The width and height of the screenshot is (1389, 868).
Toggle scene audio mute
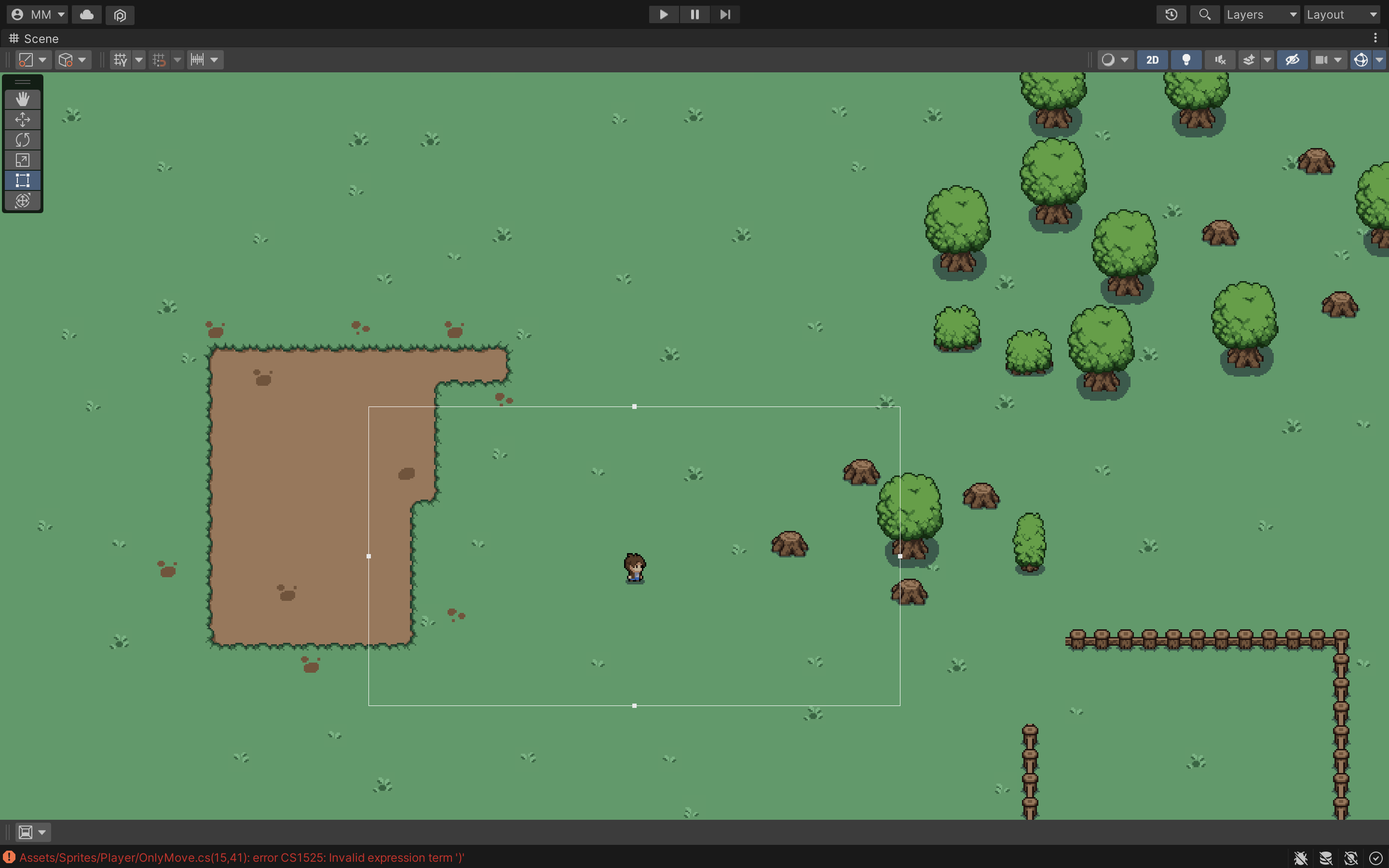click(x=1220, y=60)
